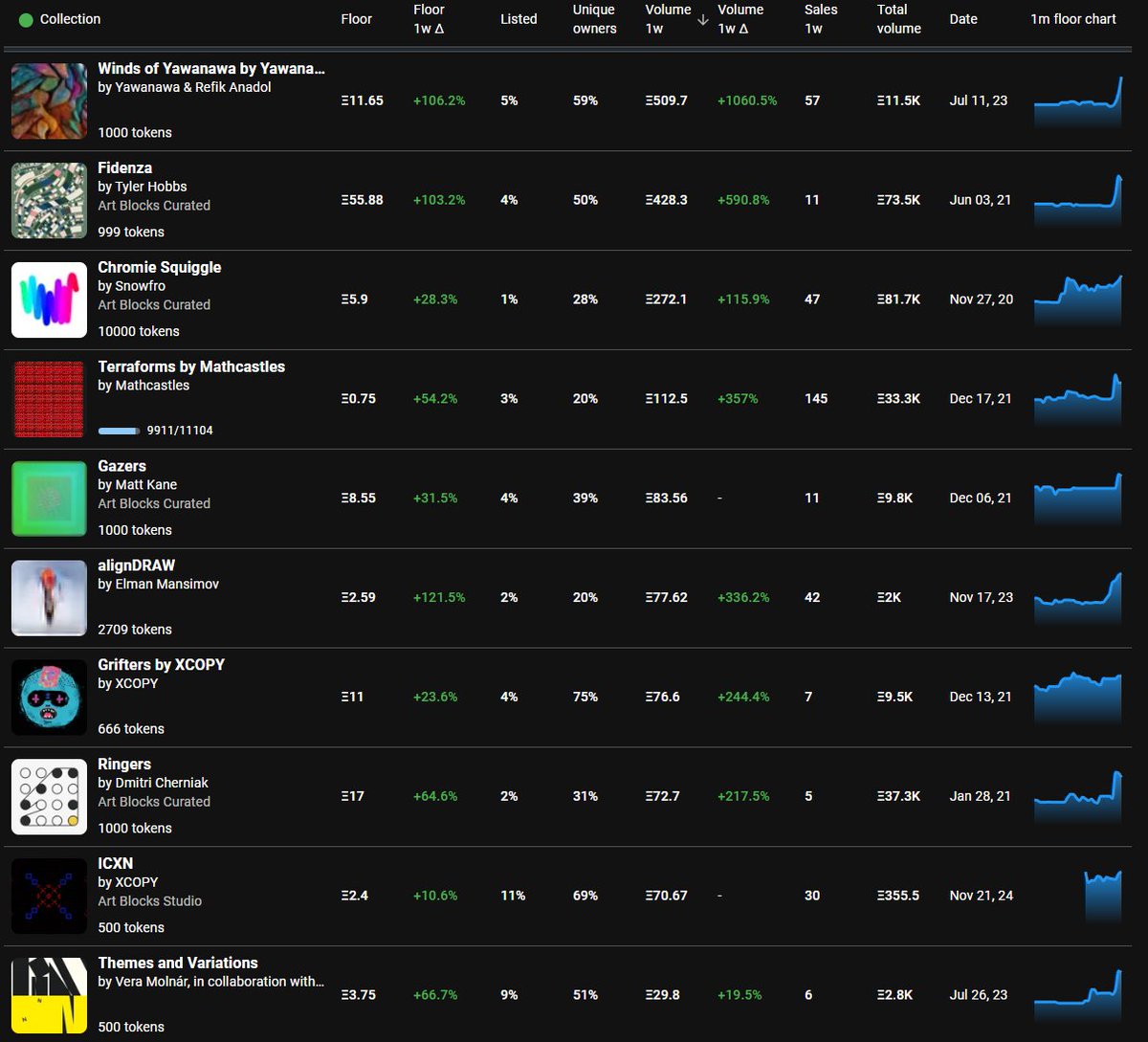Open the Chromie Squiggle title link

[160, 268]
